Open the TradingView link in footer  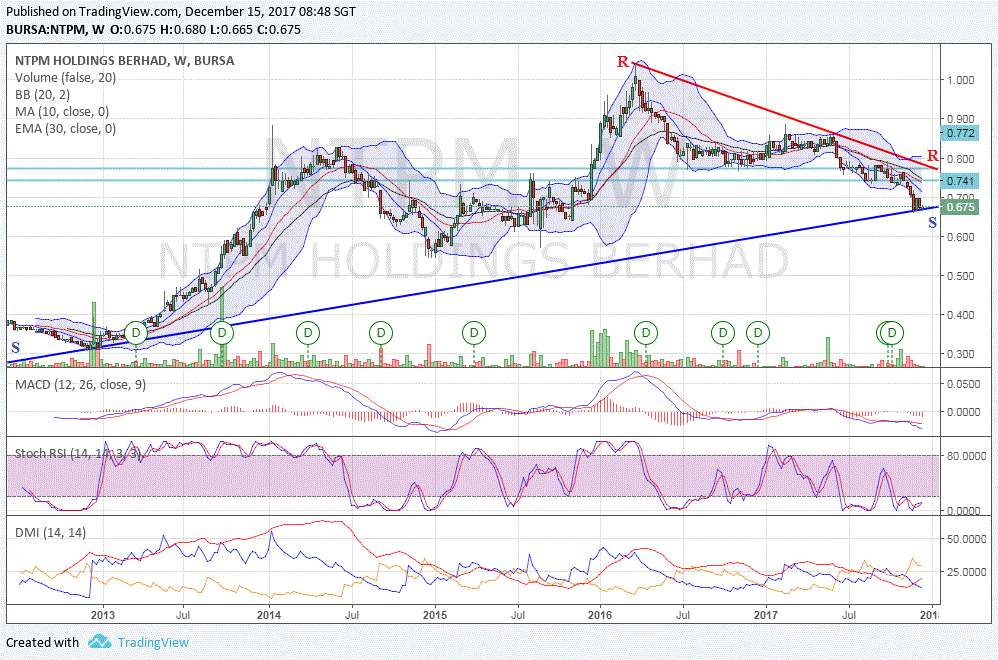tap(153, 642)
